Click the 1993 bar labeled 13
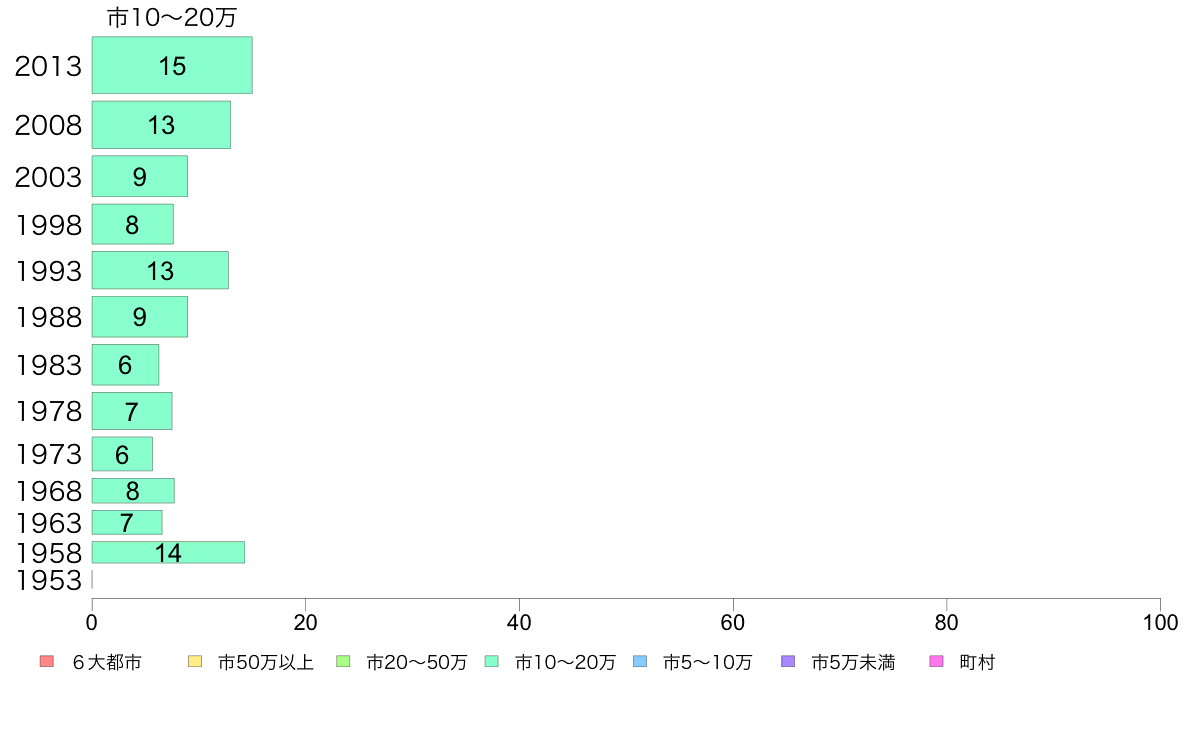This screenshot has width=1188, height=736. point(160,270)
